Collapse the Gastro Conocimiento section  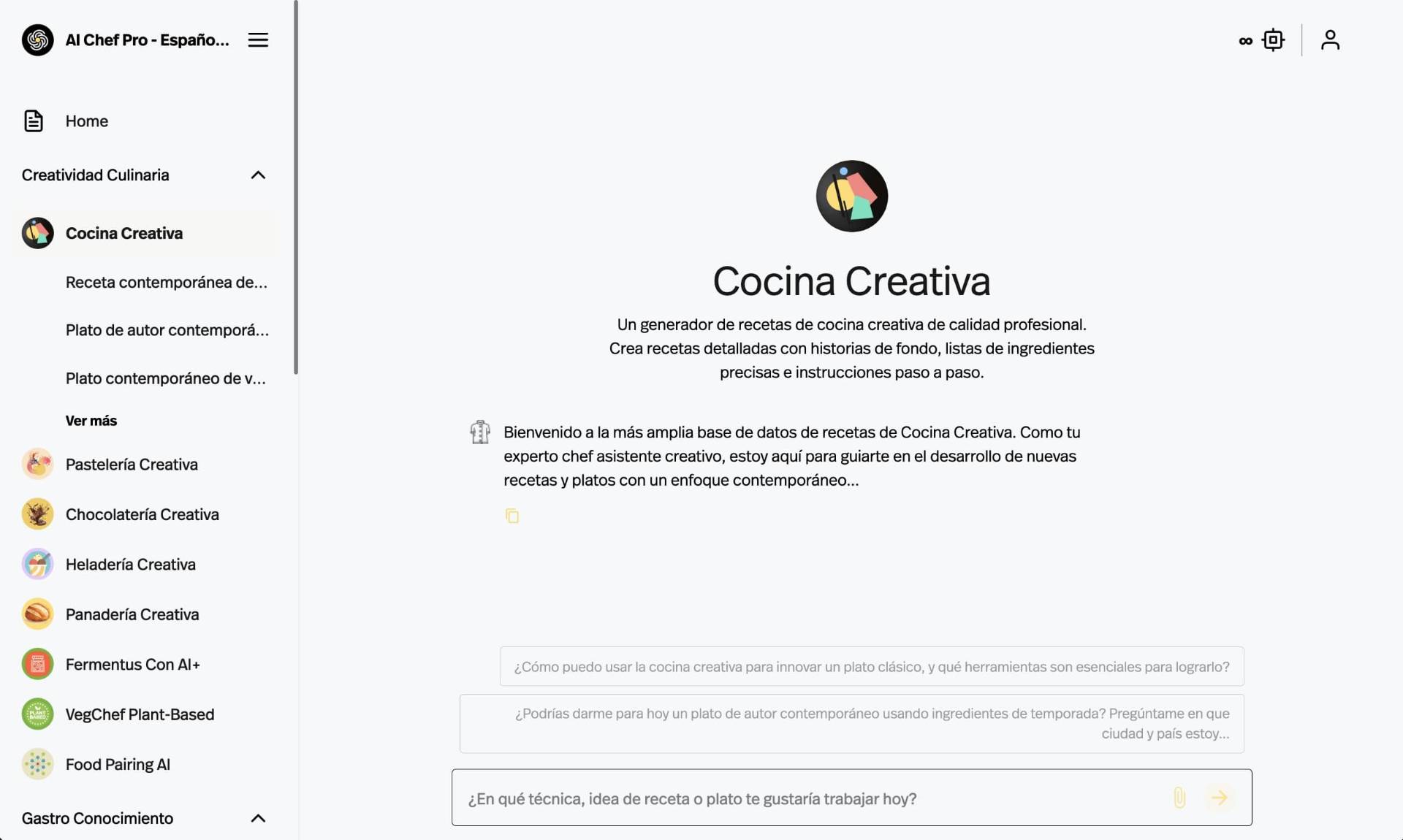[258, 819]
